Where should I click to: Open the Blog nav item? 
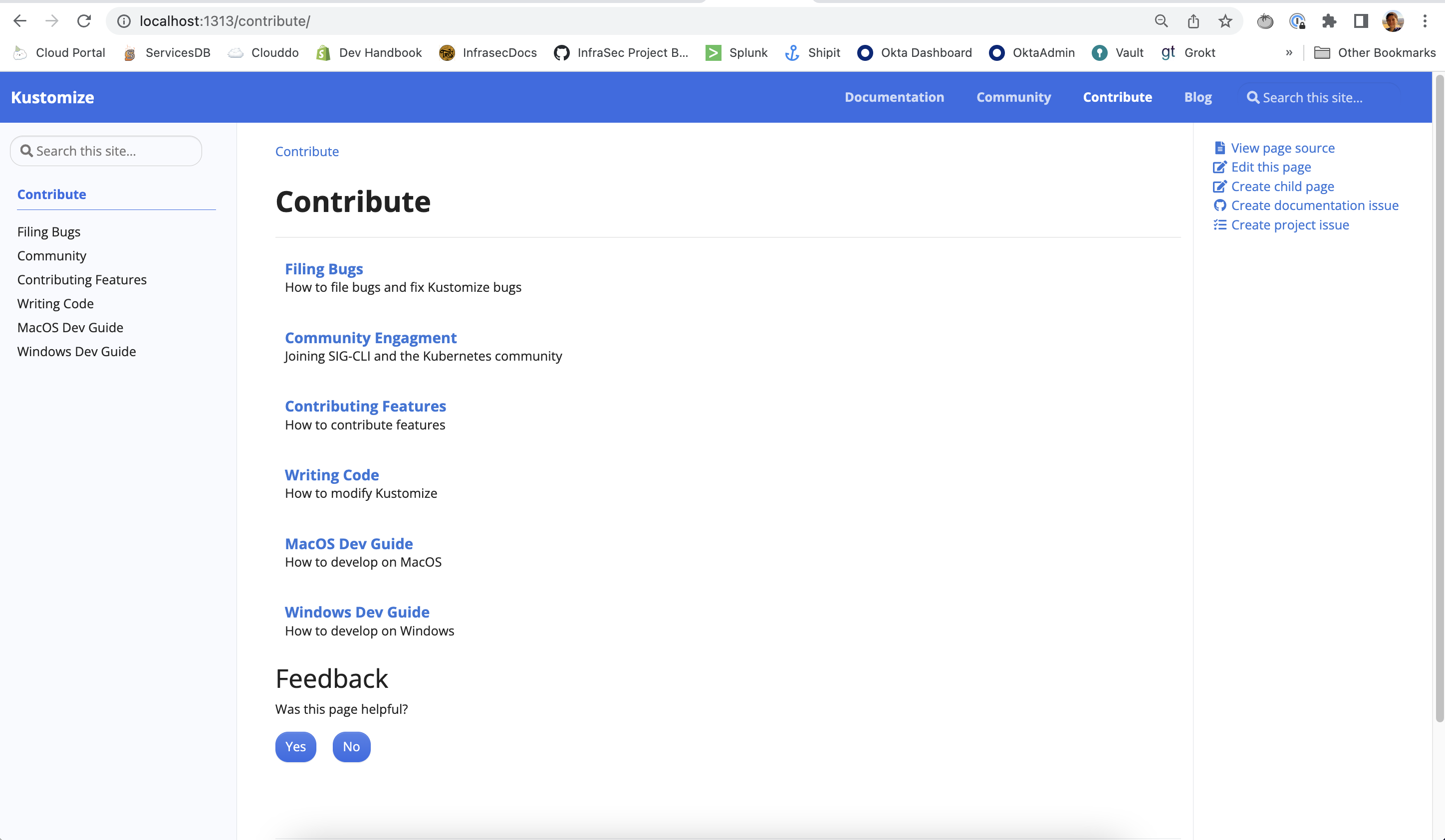(1198, 97)
